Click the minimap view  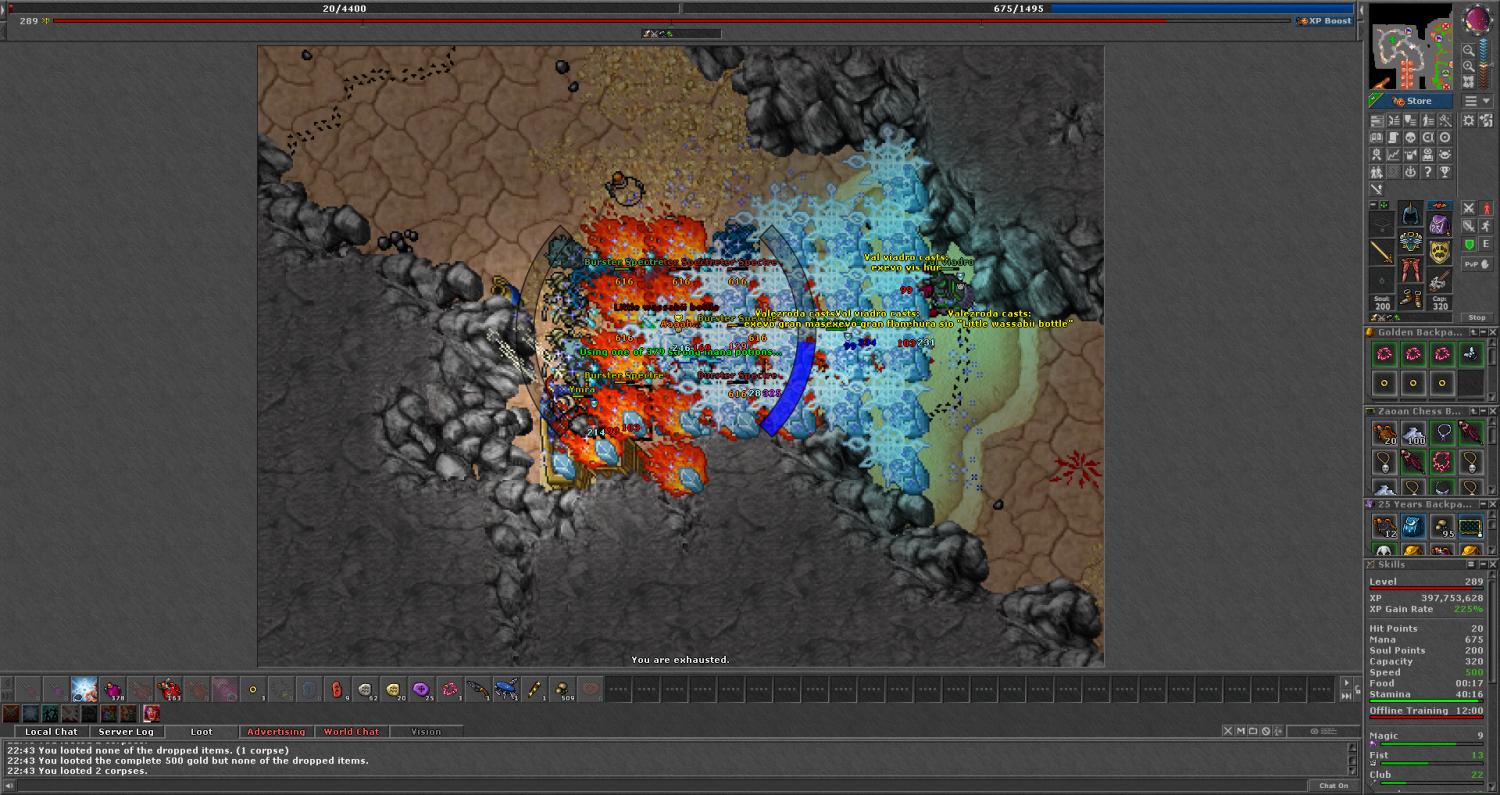1410,46
